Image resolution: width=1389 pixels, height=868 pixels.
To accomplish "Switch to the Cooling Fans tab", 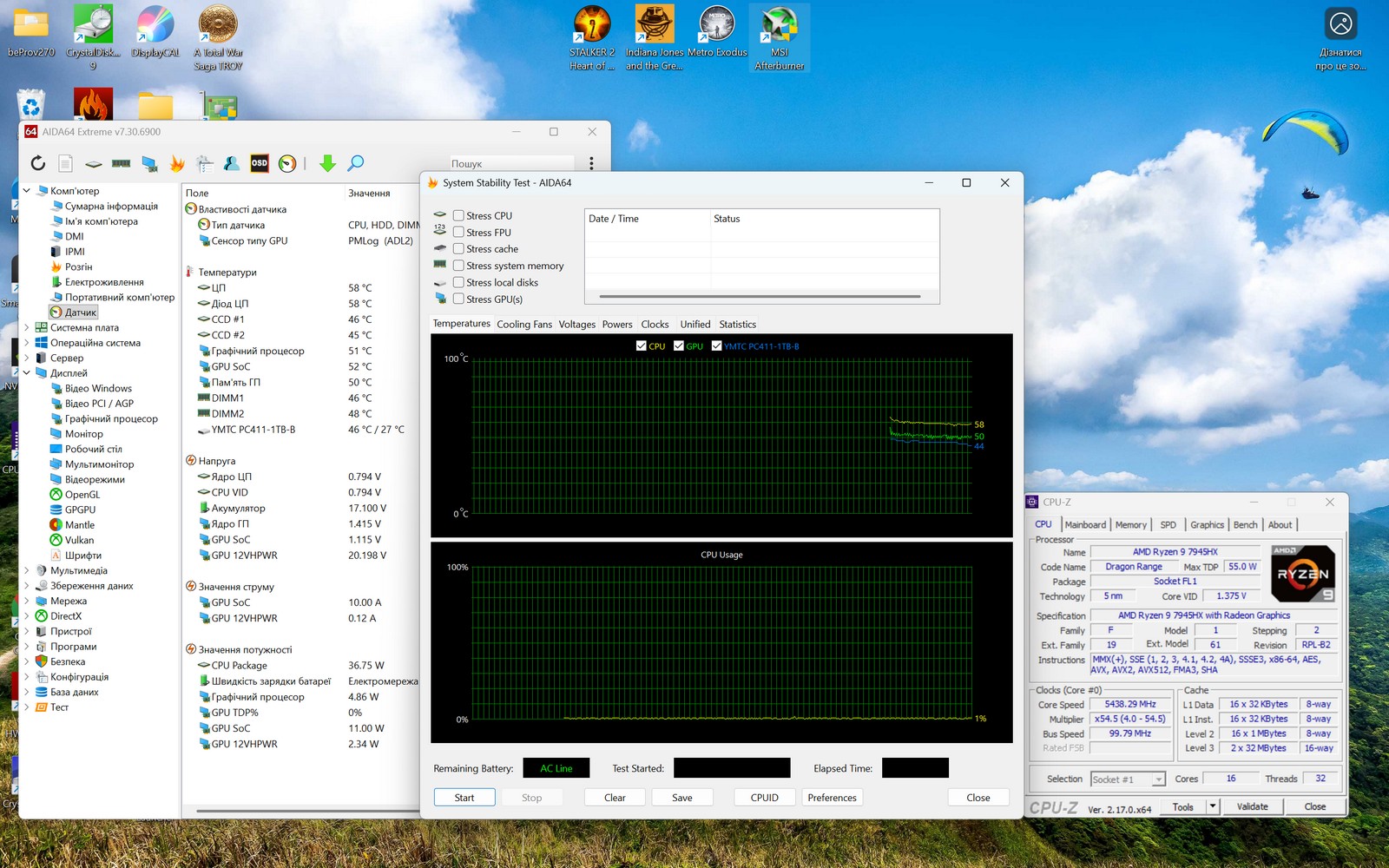I will [x=524, y=325].
